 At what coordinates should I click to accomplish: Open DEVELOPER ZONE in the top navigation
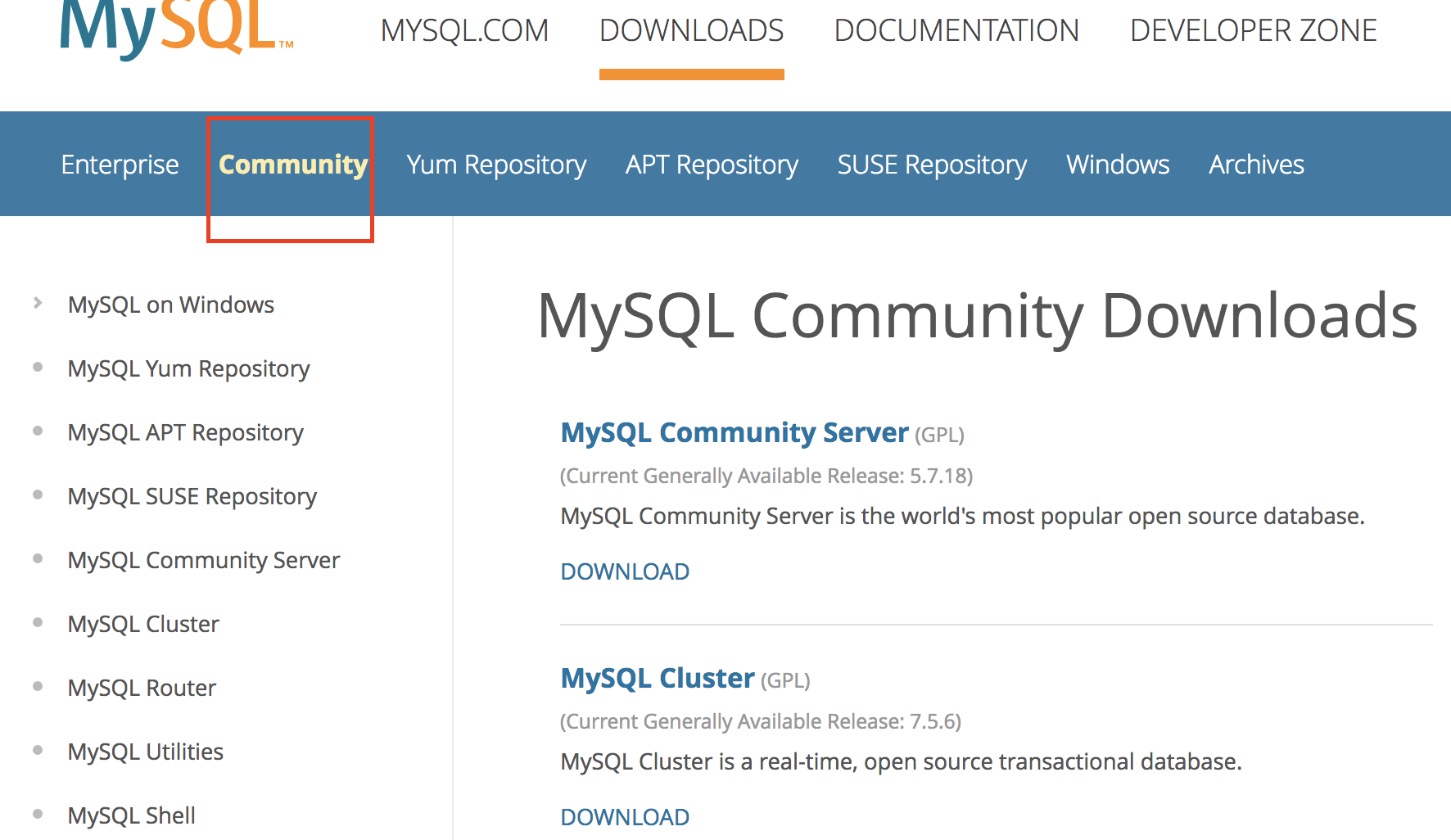[1253, 31]
